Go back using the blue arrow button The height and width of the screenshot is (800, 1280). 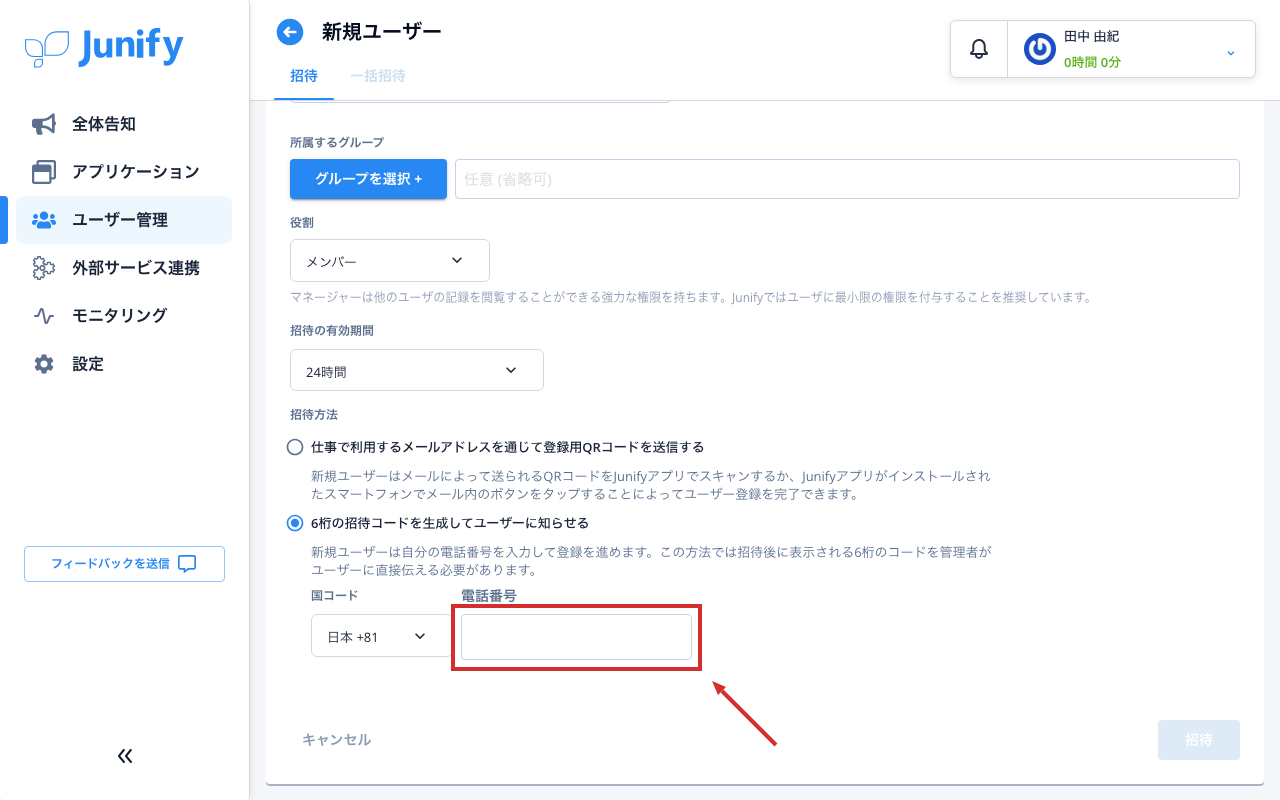[290, 32]
